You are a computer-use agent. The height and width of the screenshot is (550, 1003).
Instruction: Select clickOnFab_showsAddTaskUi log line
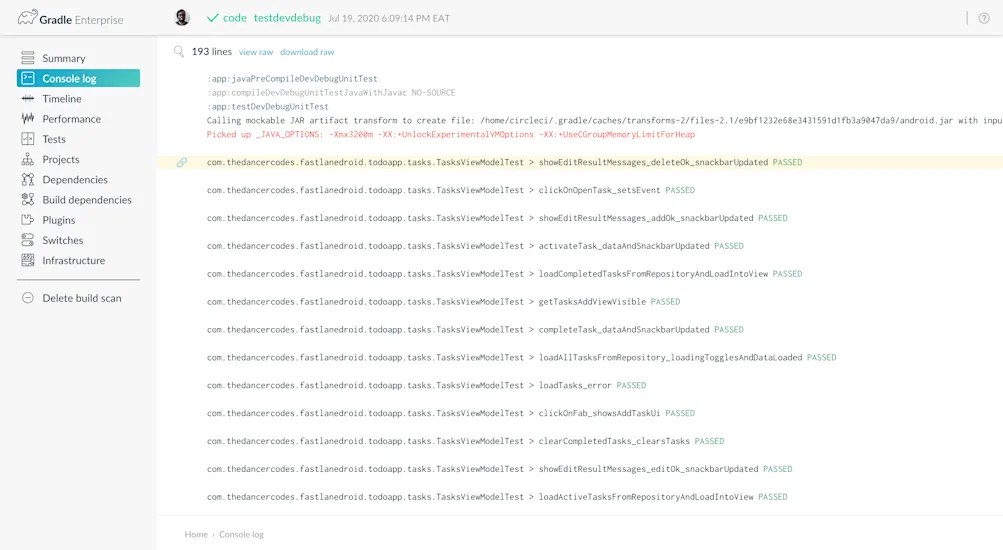pos(450,413)
